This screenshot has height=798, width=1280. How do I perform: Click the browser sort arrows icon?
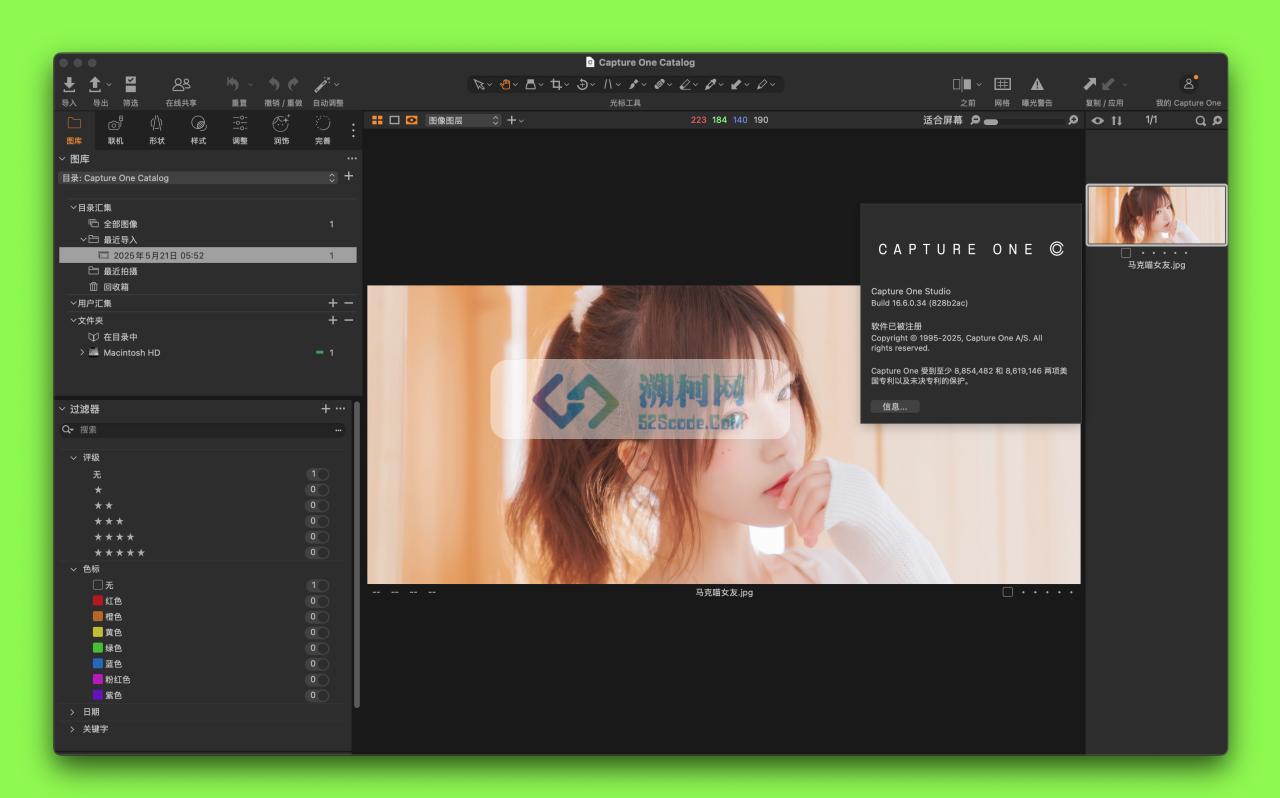tap(1117, 121)
